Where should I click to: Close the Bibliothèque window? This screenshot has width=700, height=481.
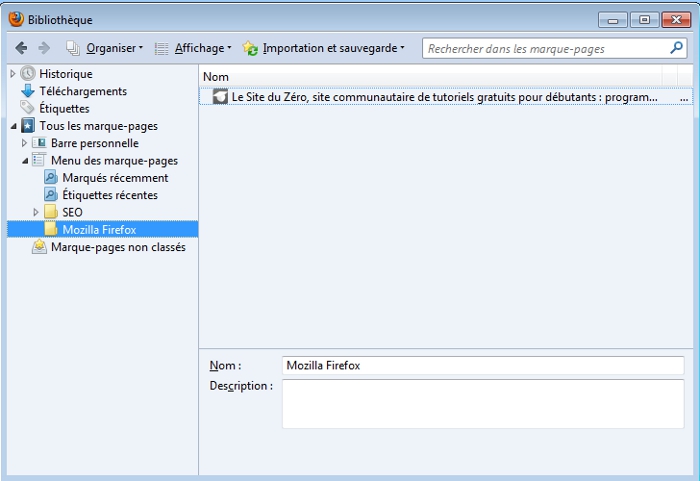click(676, 20)
